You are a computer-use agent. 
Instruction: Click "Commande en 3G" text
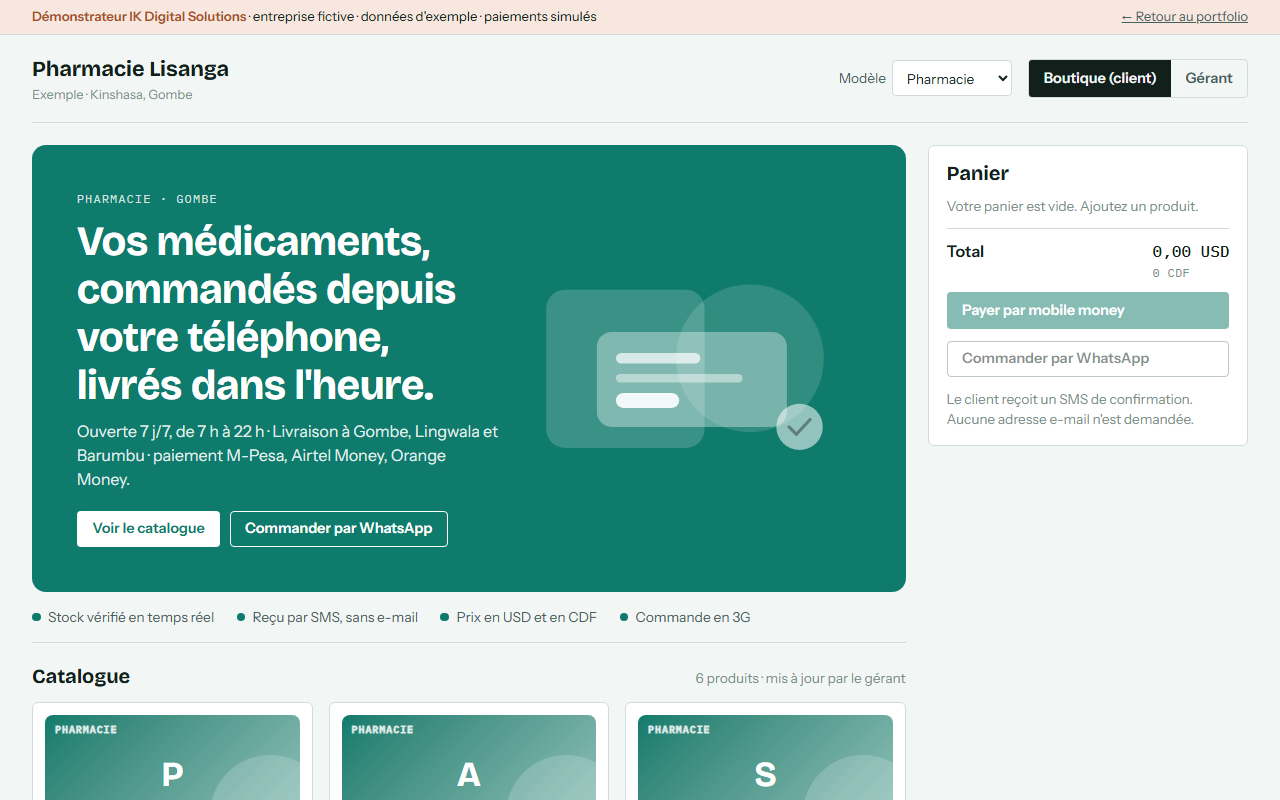coord(693,617)
